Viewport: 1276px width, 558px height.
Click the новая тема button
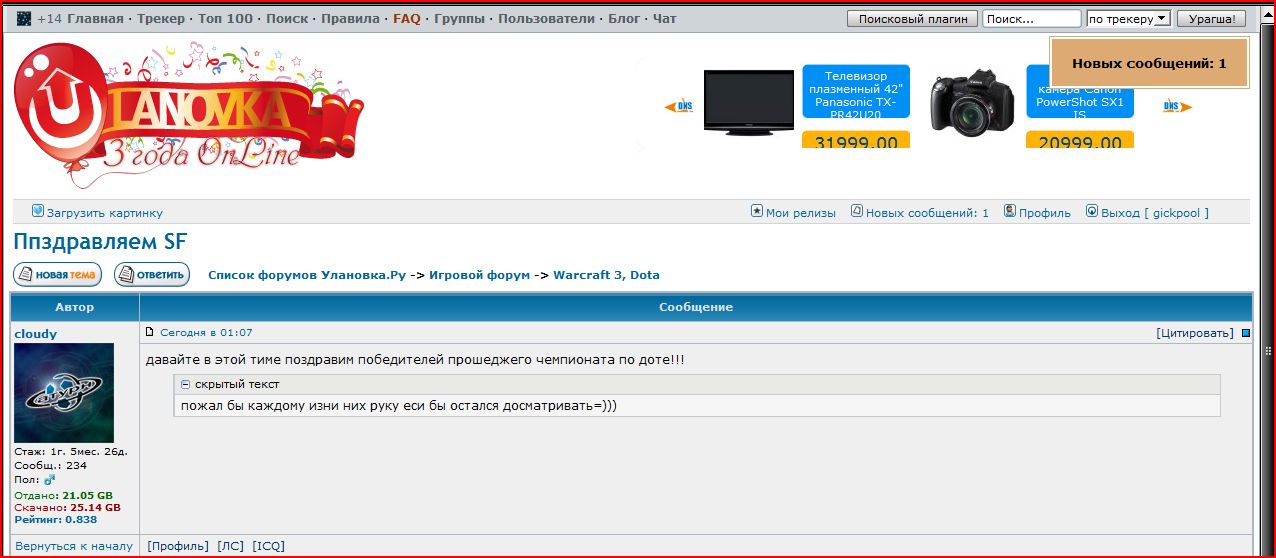click(57, 274)
